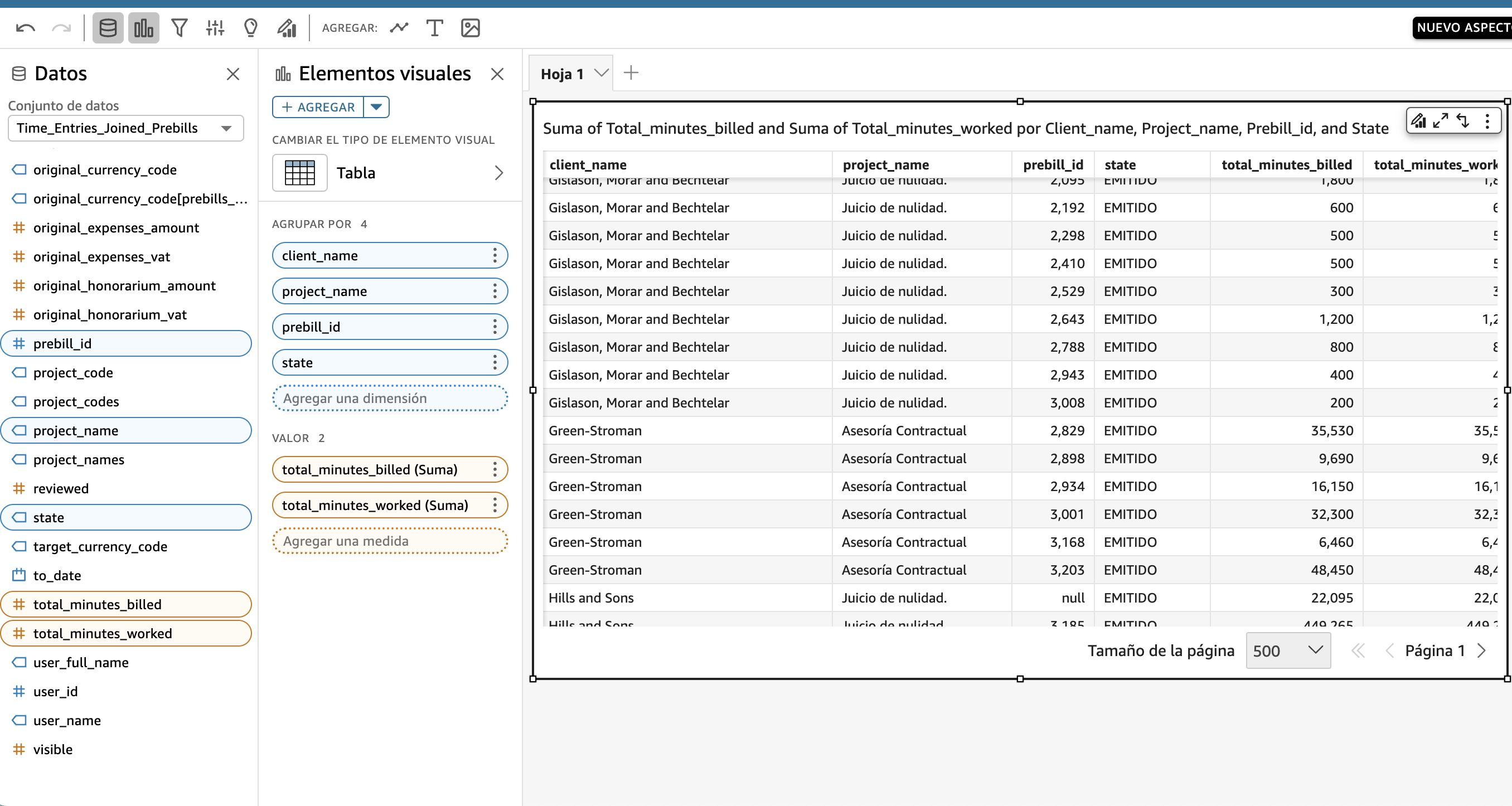Open the Conjunto de datos dropdown
Screen dimensions: 1512x806
point(125,128)
